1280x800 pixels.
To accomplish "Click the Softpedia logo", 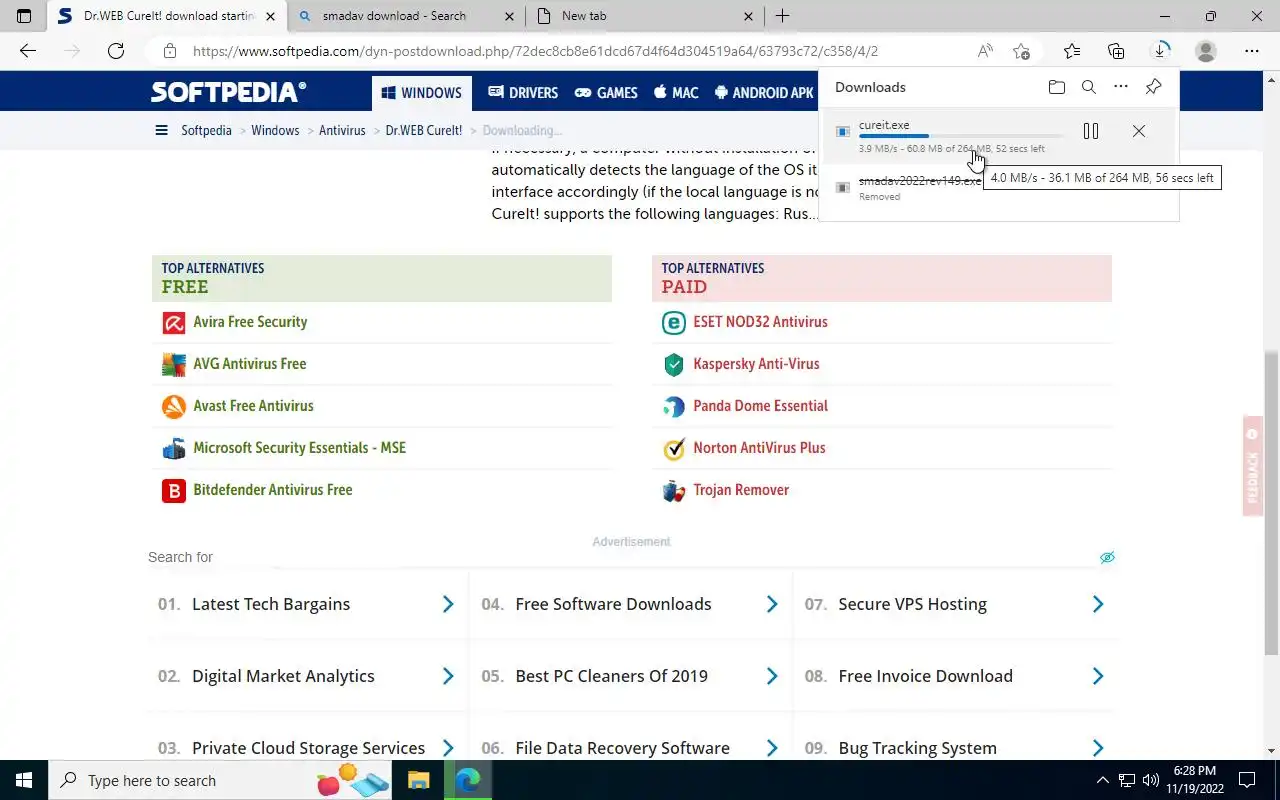I will point(228,92).
